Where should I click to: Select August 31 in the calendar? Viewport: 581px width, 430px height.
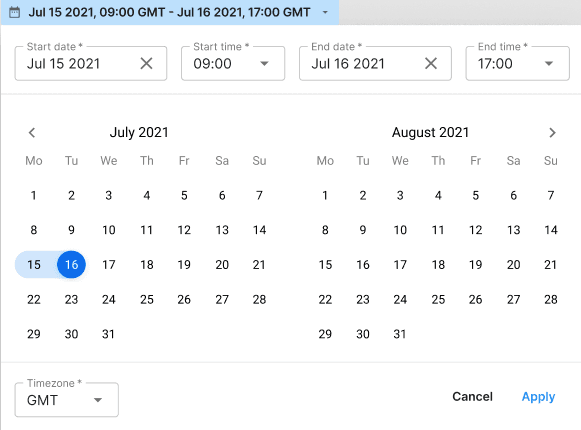point(400,334)
